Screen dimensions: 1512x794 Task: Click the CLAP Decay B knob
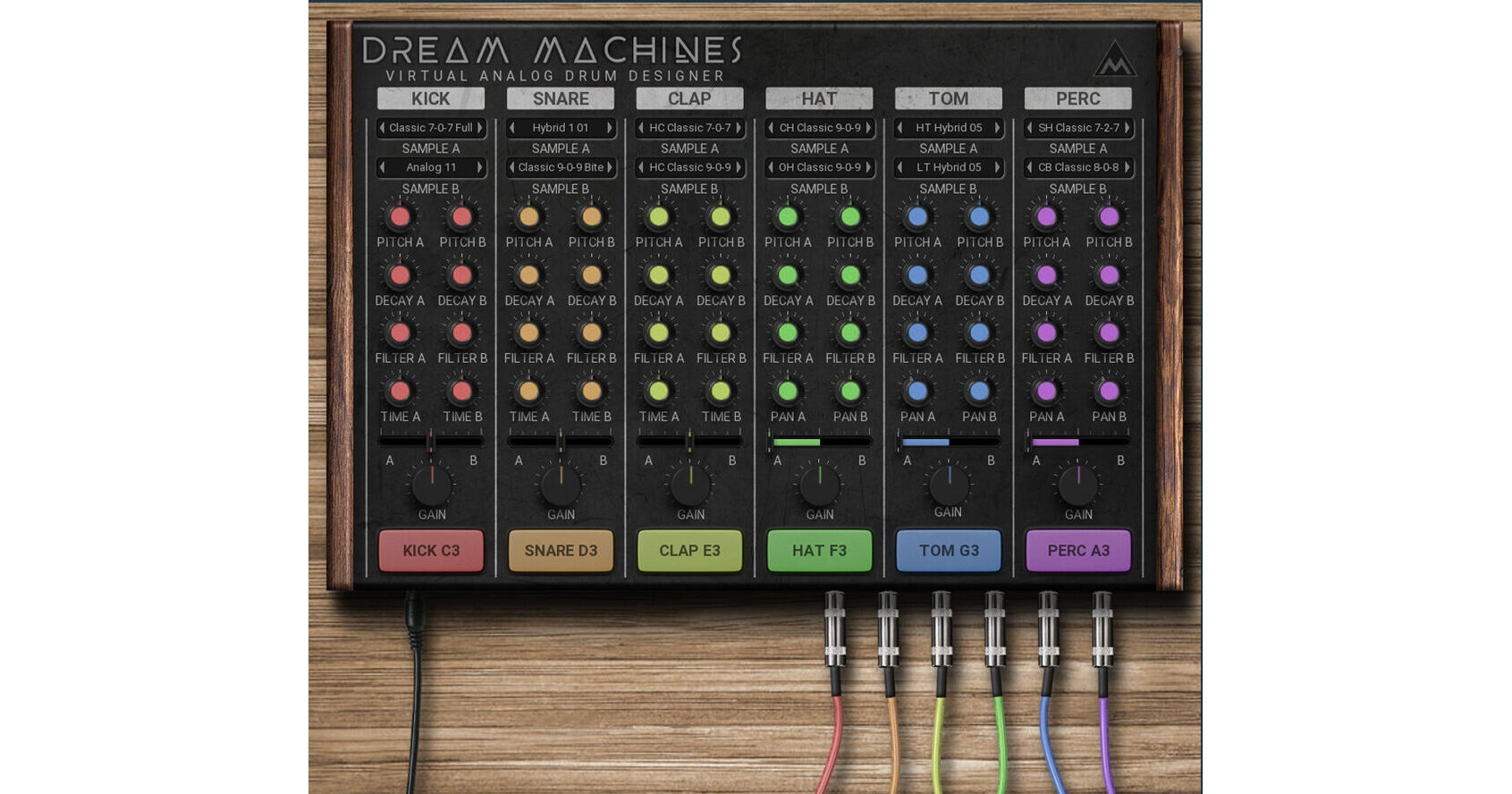pos(721,275)
